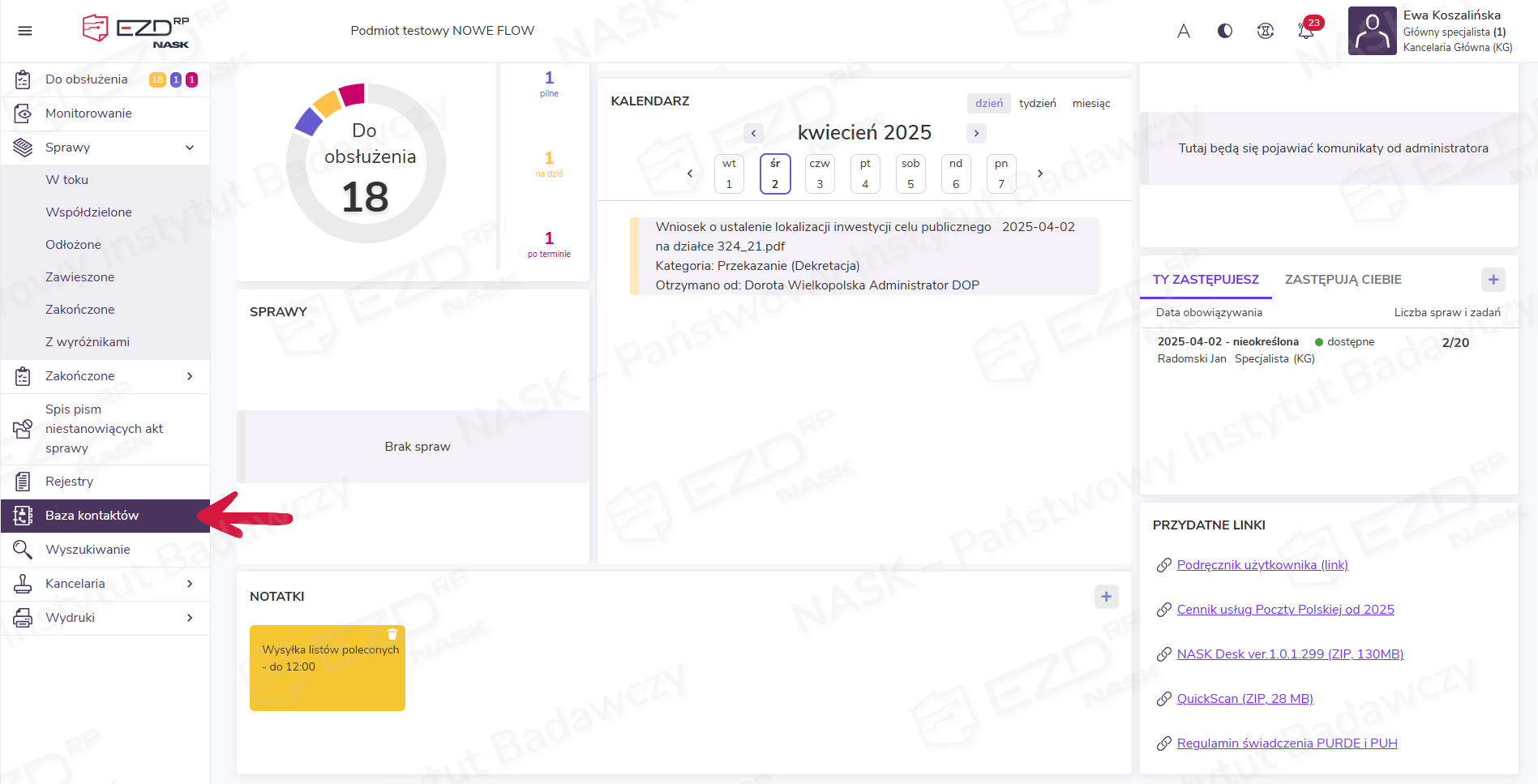Open QuickScan ZIP download link
The image size is (1538, 784).
(x=1245, y=699)
